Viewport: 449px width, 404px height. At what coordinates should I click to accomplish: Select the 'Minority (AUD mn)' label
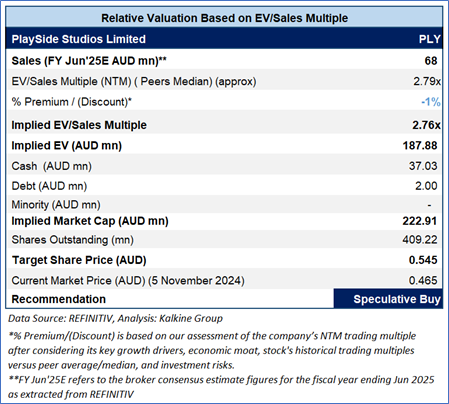[56, 204]
